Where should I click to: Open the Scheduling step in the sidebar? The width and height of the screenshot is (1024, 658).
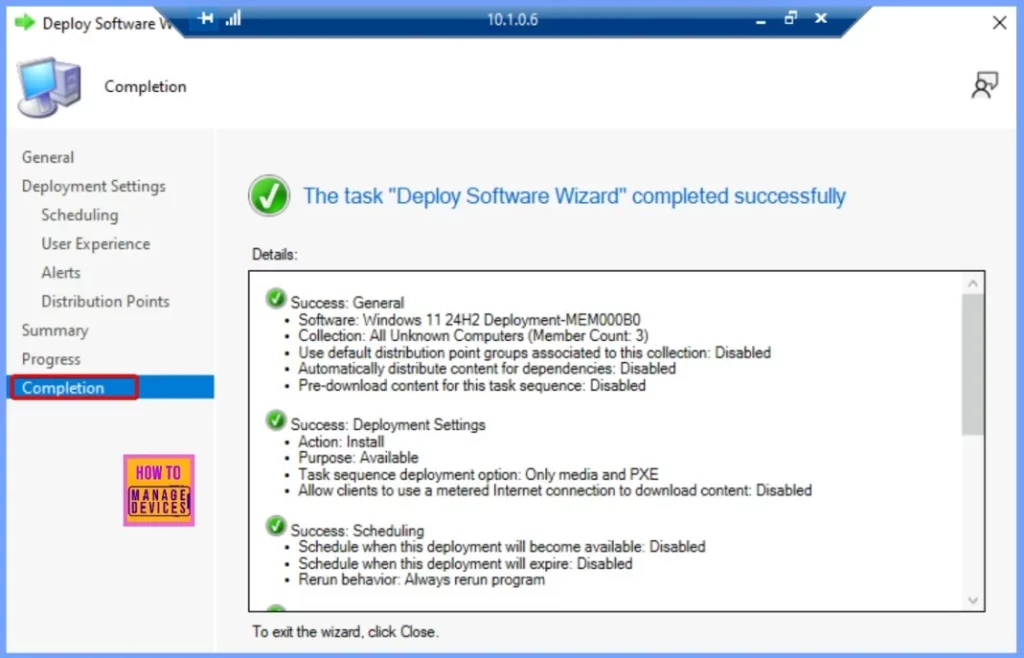click(80, 215)
